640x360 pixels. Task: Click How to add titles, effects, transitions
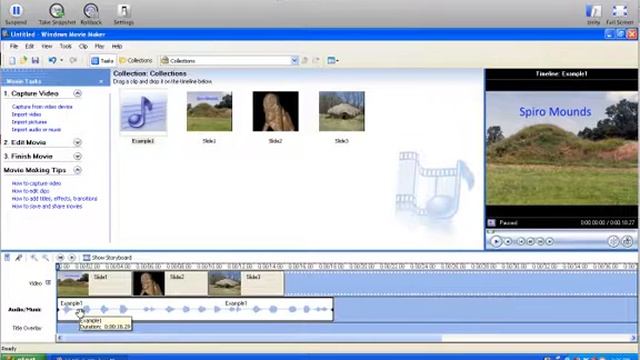click(x=55, y=199)
